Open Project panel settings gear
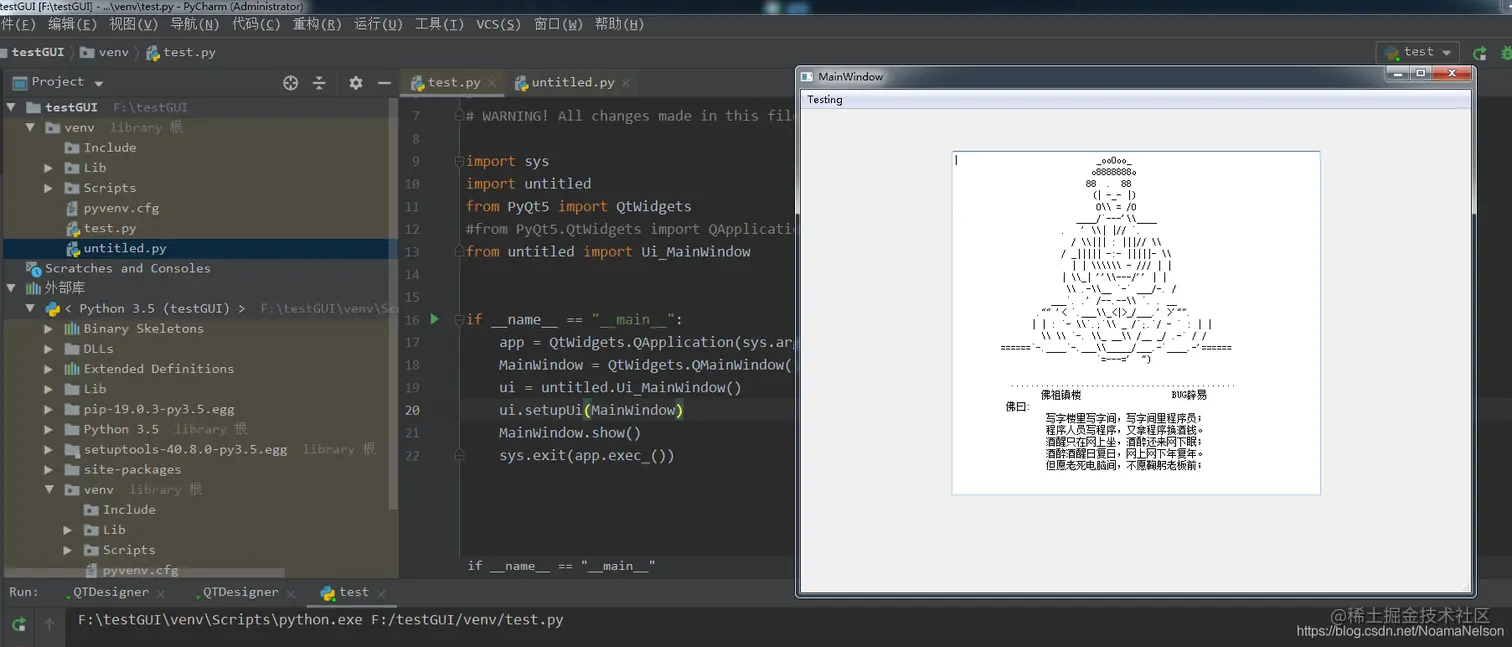The height and width of the screenshot is (647, 1512). coord(355,83)
